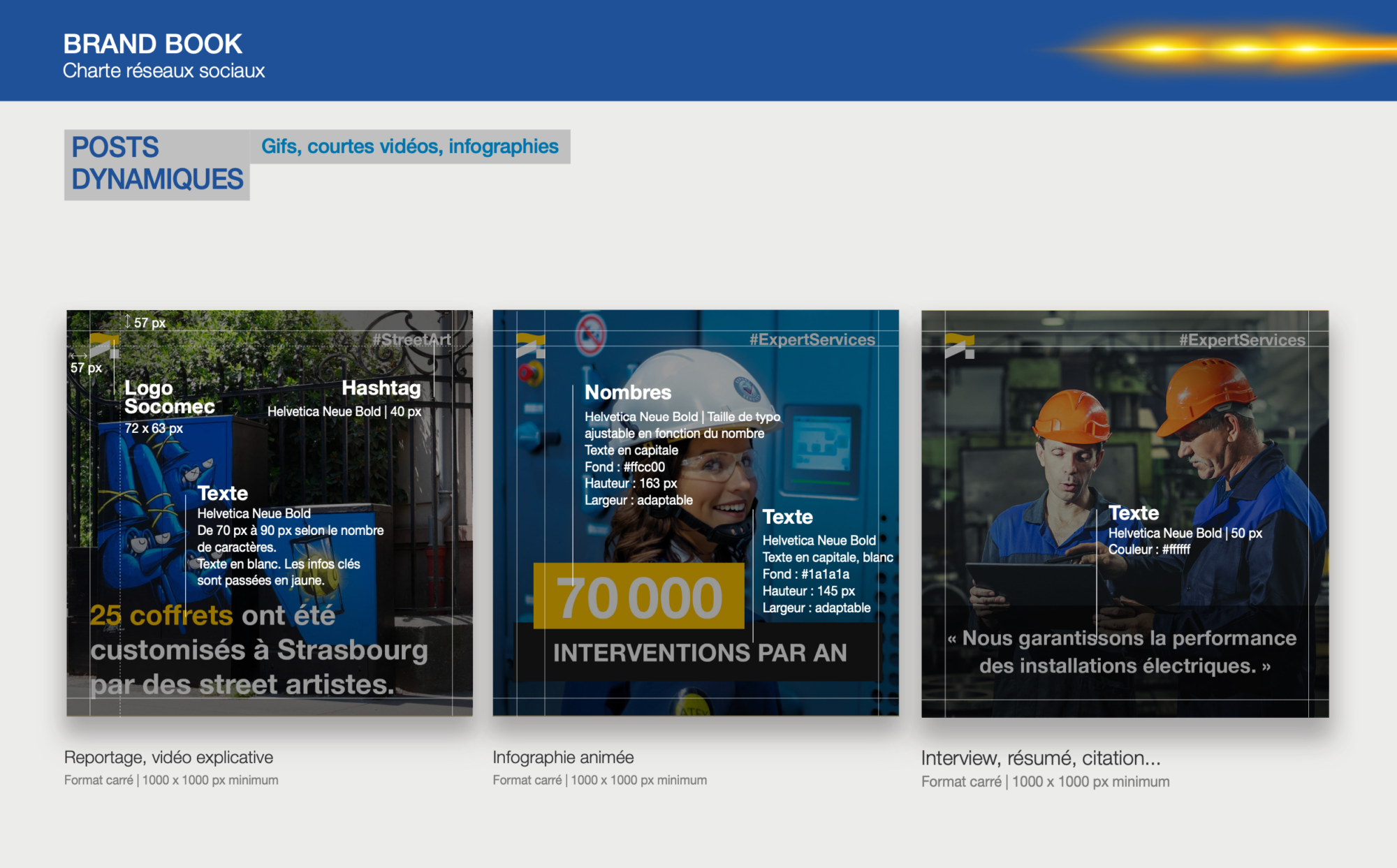Click the yellow 70 000 number block
The image size is (1397, 868).
(x=638, y=597)
